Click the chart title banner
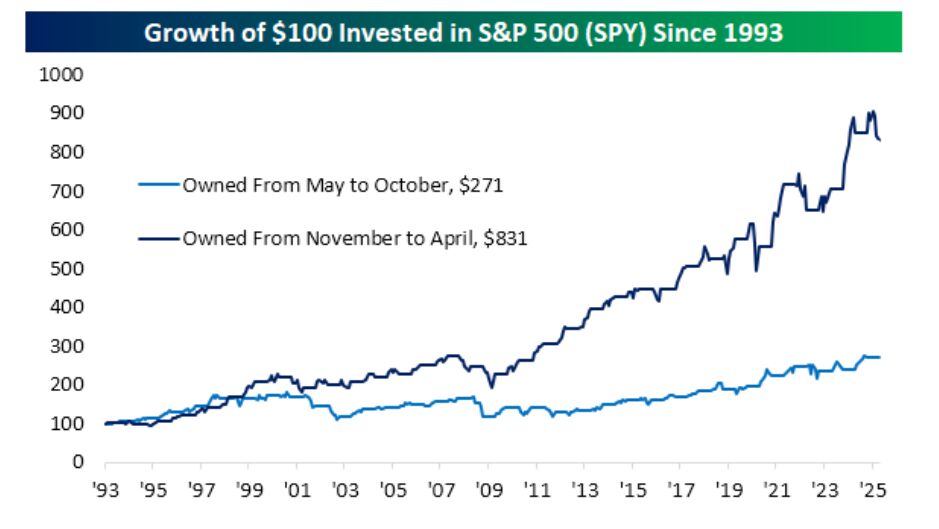This screenshot has height=529, width=939. point(464,32)
